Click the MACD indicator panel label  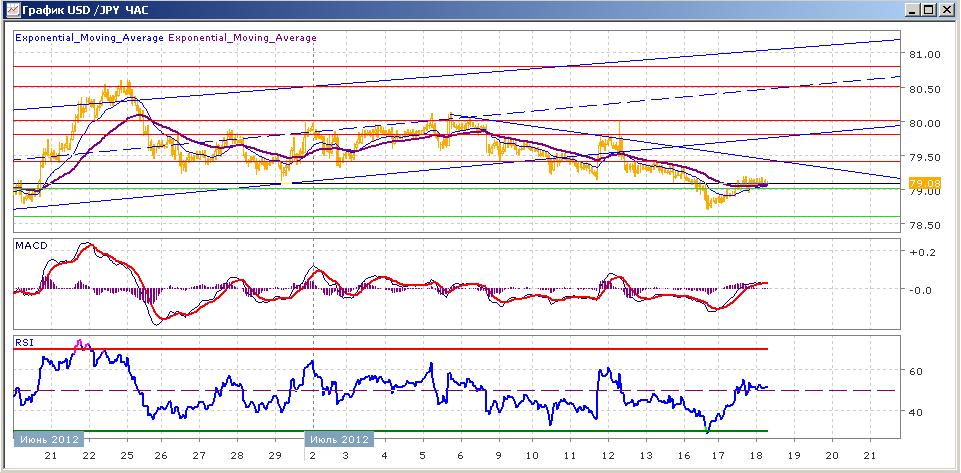tap(30, 246)
